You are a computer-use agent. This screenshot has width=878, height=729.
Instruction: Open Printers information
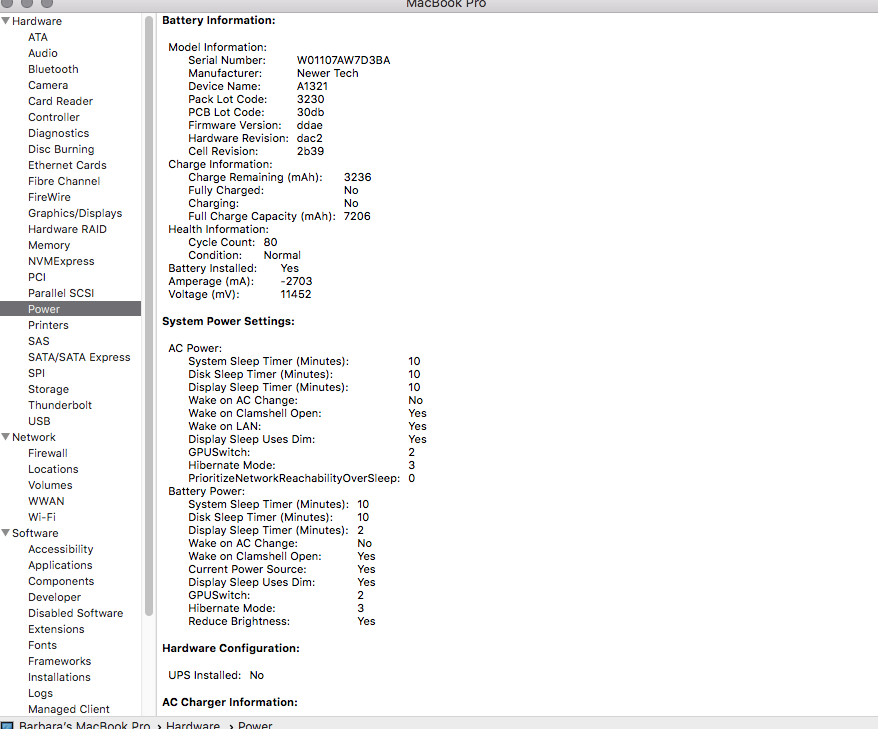[48, 325]
